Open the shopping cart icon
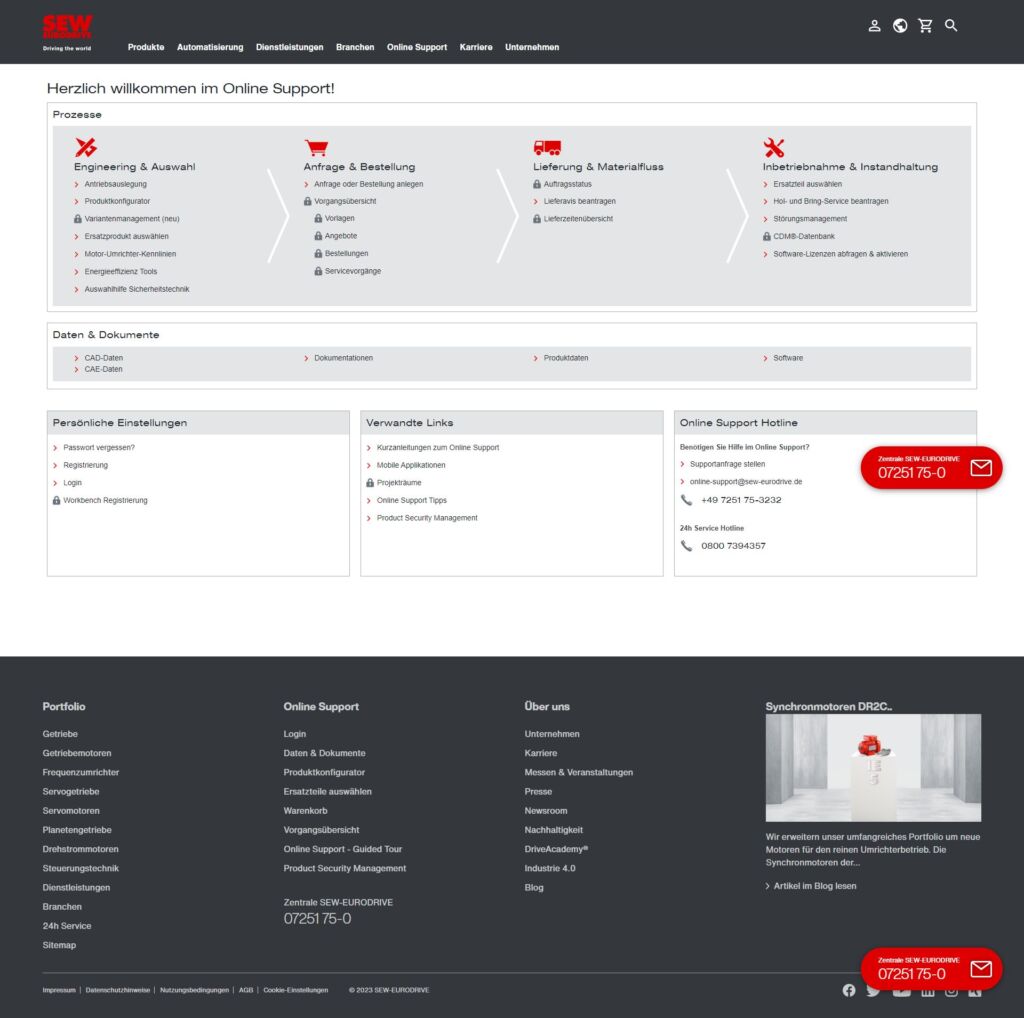1024x1018 pixels. [925, 25]
